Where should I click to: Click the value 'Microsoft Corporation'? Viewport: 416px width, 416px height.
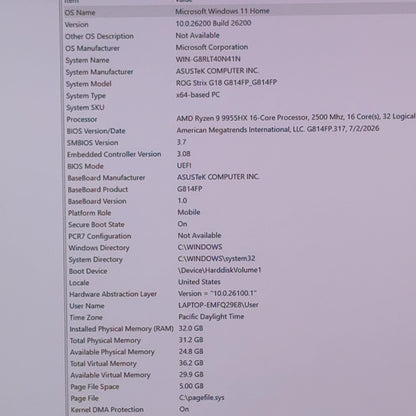point(212,47)
